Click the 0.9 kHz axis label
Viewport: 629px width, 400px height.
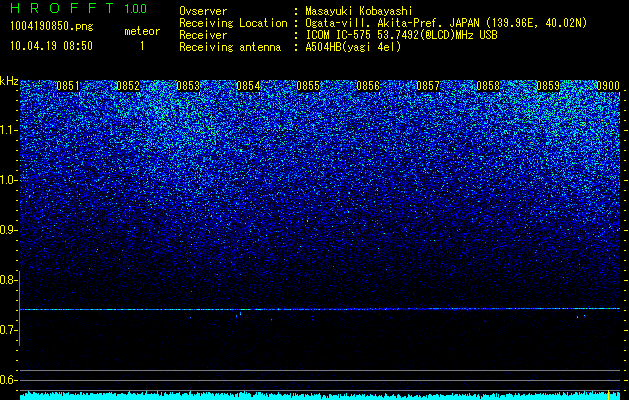click(x=8, y=230)
